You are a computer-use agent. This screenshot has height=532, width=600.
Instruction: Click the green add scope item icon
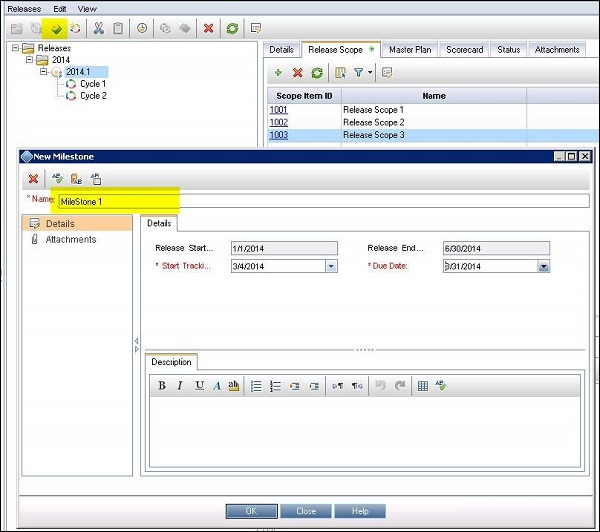click(278, 73)
